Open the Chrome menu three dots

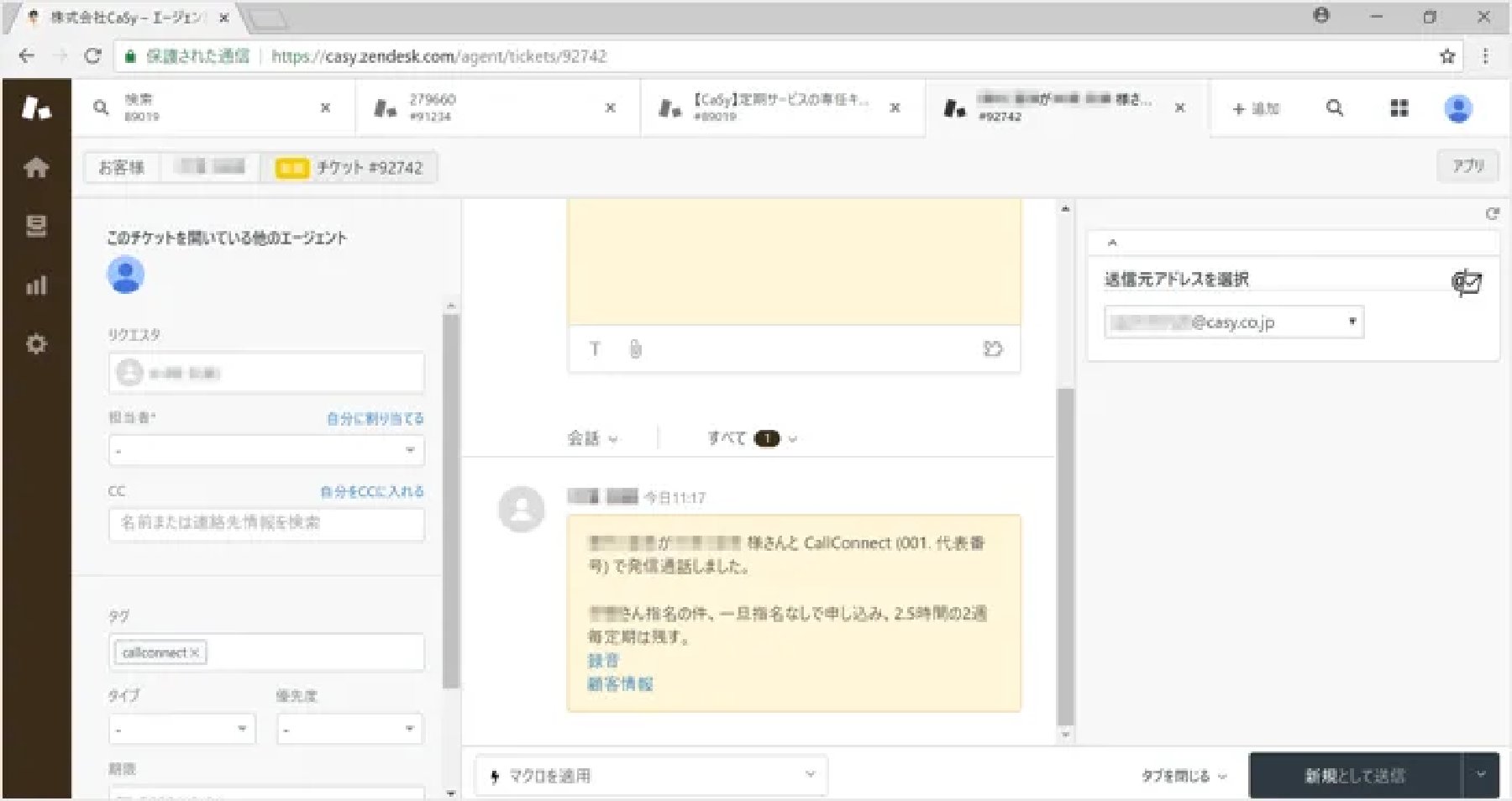tap(1485, 56)
